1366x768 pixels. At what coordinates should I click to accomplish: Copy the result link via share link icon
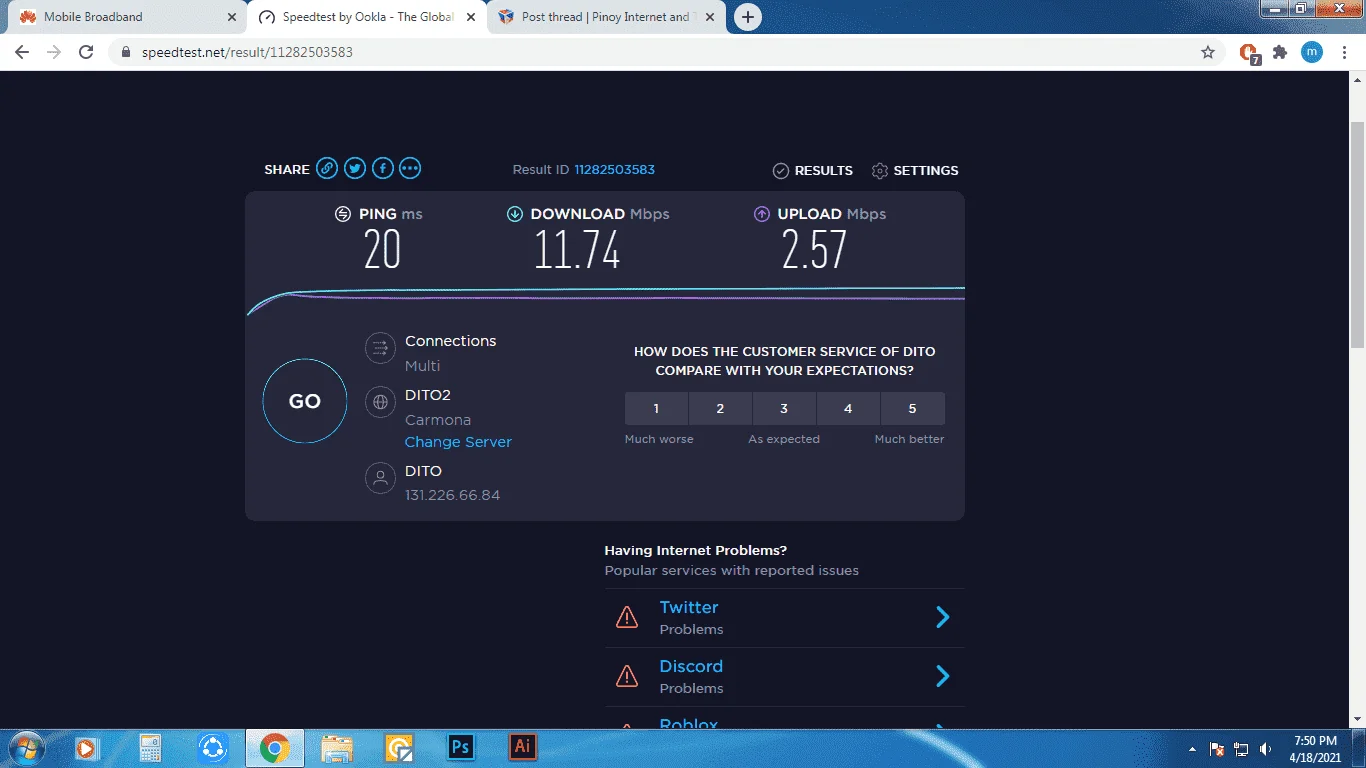tap(327, 169)
